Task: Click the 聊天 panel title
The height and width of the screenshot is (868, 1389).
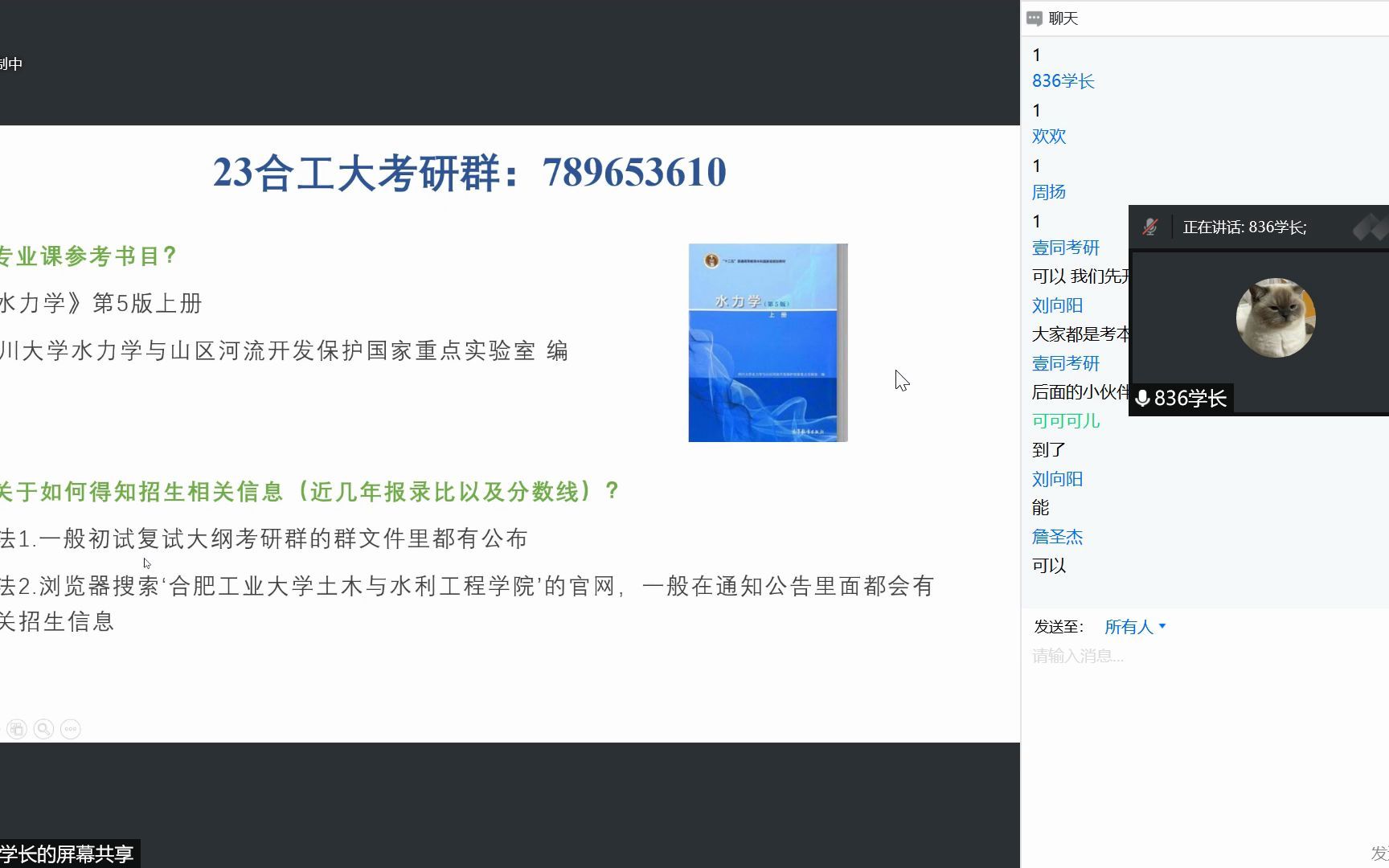Action: point(1063,18)
